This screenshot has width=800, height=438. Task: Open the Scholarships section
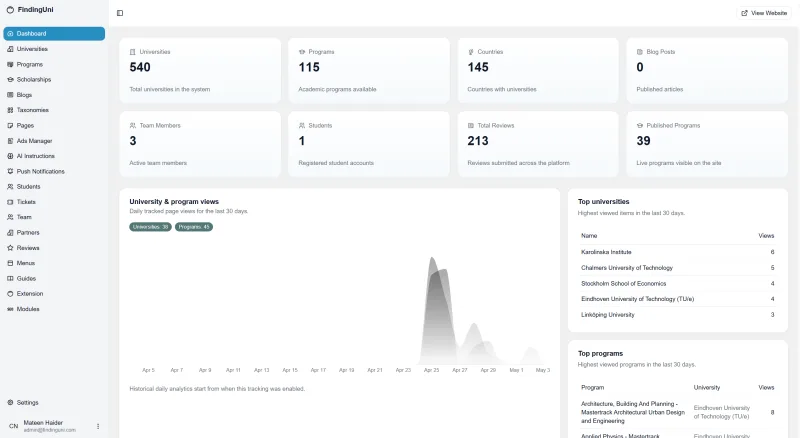[x=54, y=80]
